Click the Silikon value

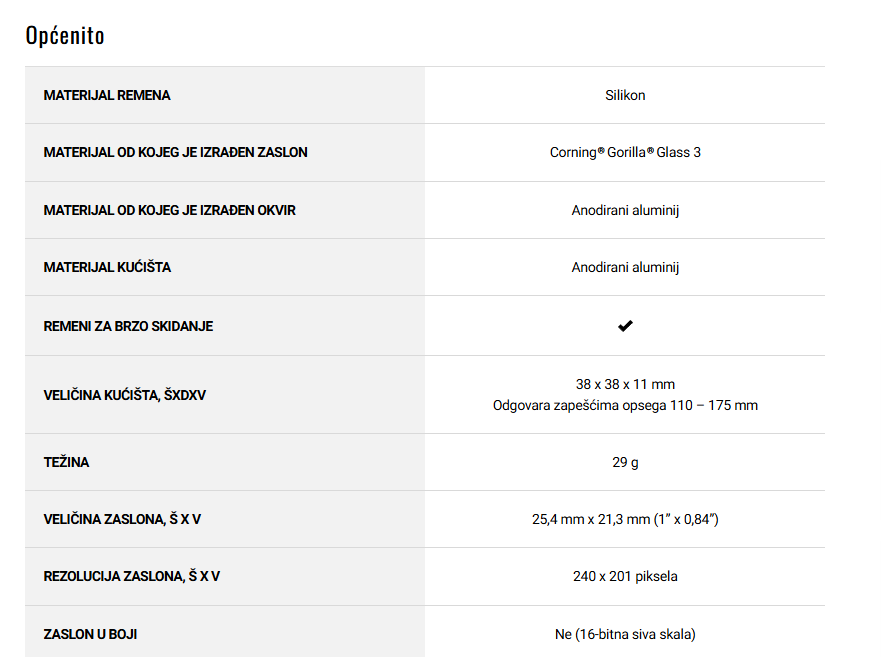tap(625, 95)
